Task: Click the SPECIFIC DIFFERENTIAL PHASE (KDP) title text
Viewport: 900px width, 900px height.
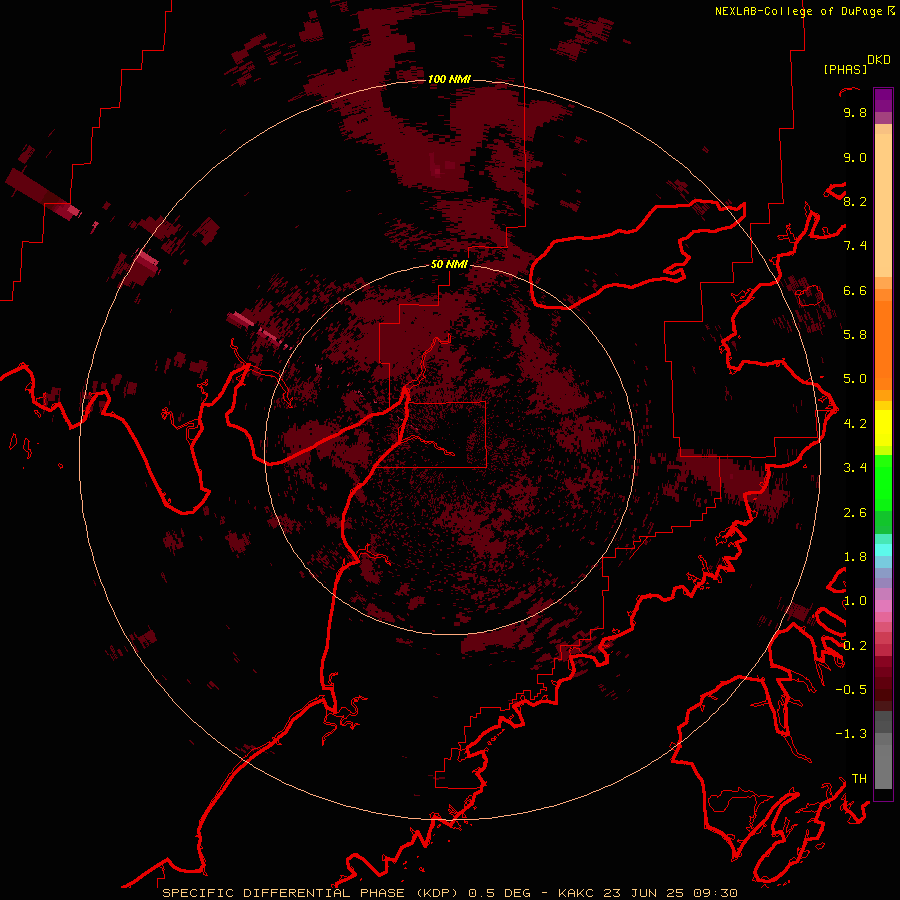Action: point(311,893)
